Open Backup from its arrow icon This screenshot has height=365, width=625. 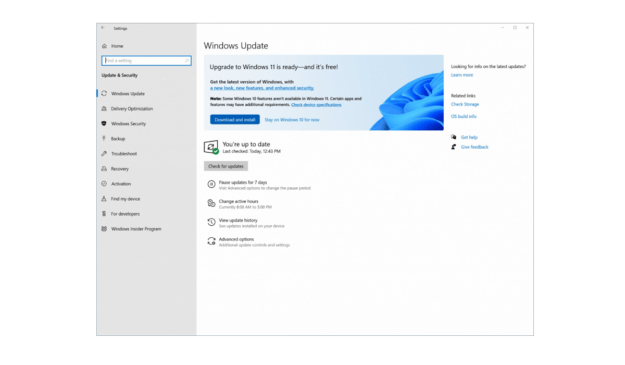[104, 139]
